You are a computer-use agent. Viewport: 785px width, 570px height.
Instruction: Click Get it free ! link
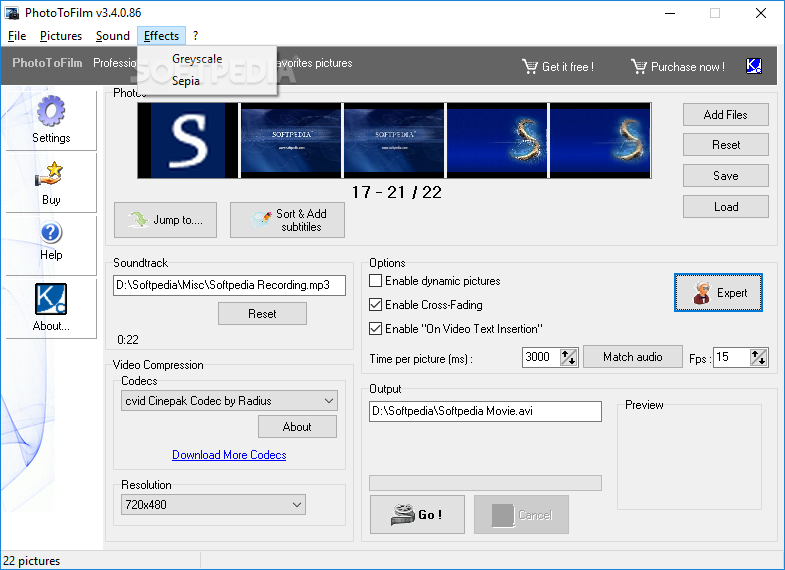[x=568, y=67]
